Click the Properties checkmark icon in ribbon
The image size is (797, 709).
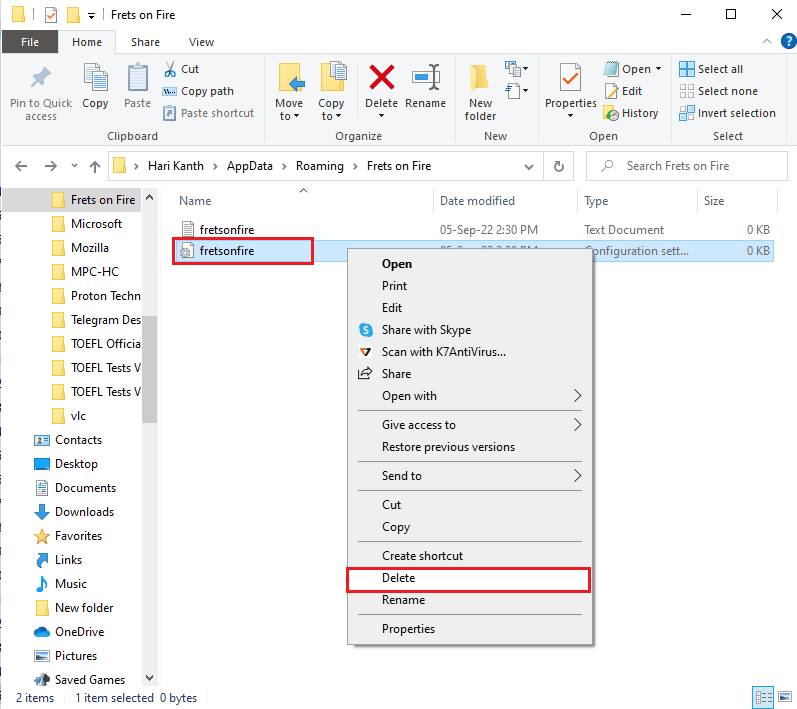[570, 79]
